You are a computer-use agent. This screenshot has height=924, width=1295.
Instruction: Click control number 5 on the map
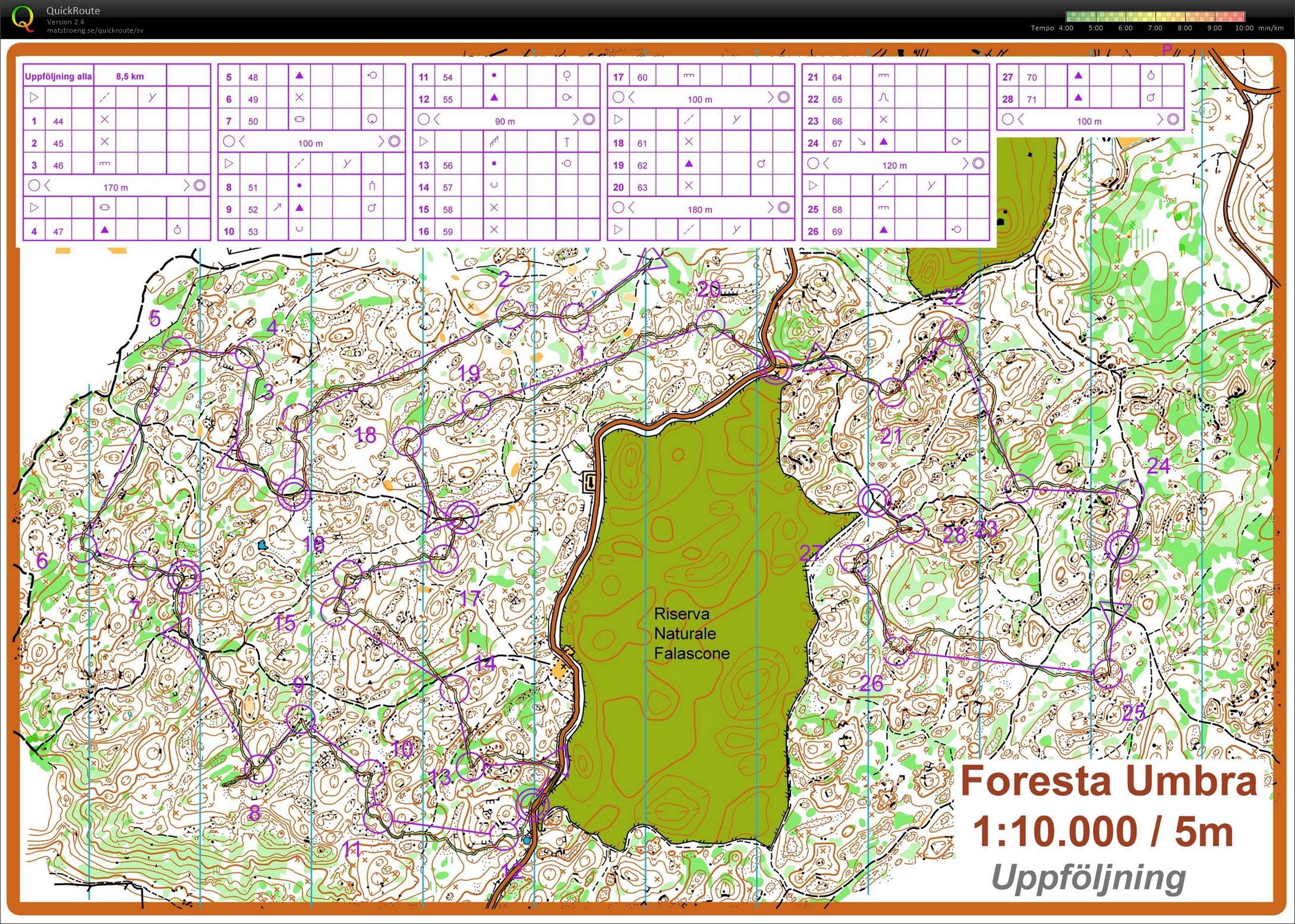[x=155, y=319]
